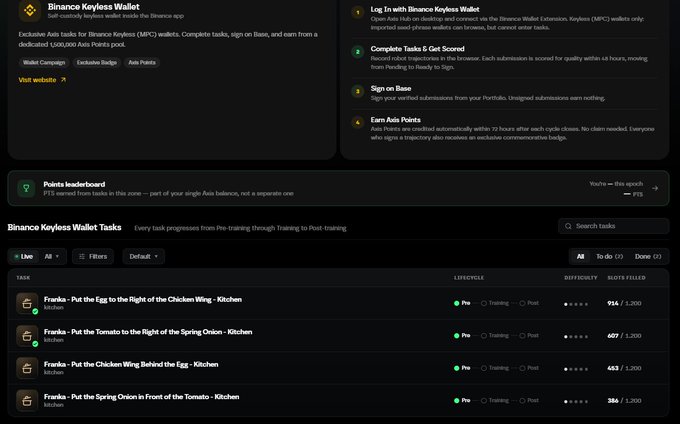
Task: Click the search magnifier icon
Action: point(568,226)
